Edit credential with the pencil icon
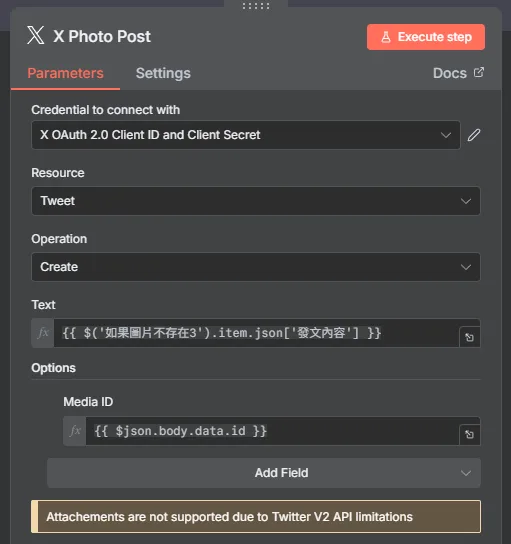The height and width of the screenshot is (544, 511). 474,135
